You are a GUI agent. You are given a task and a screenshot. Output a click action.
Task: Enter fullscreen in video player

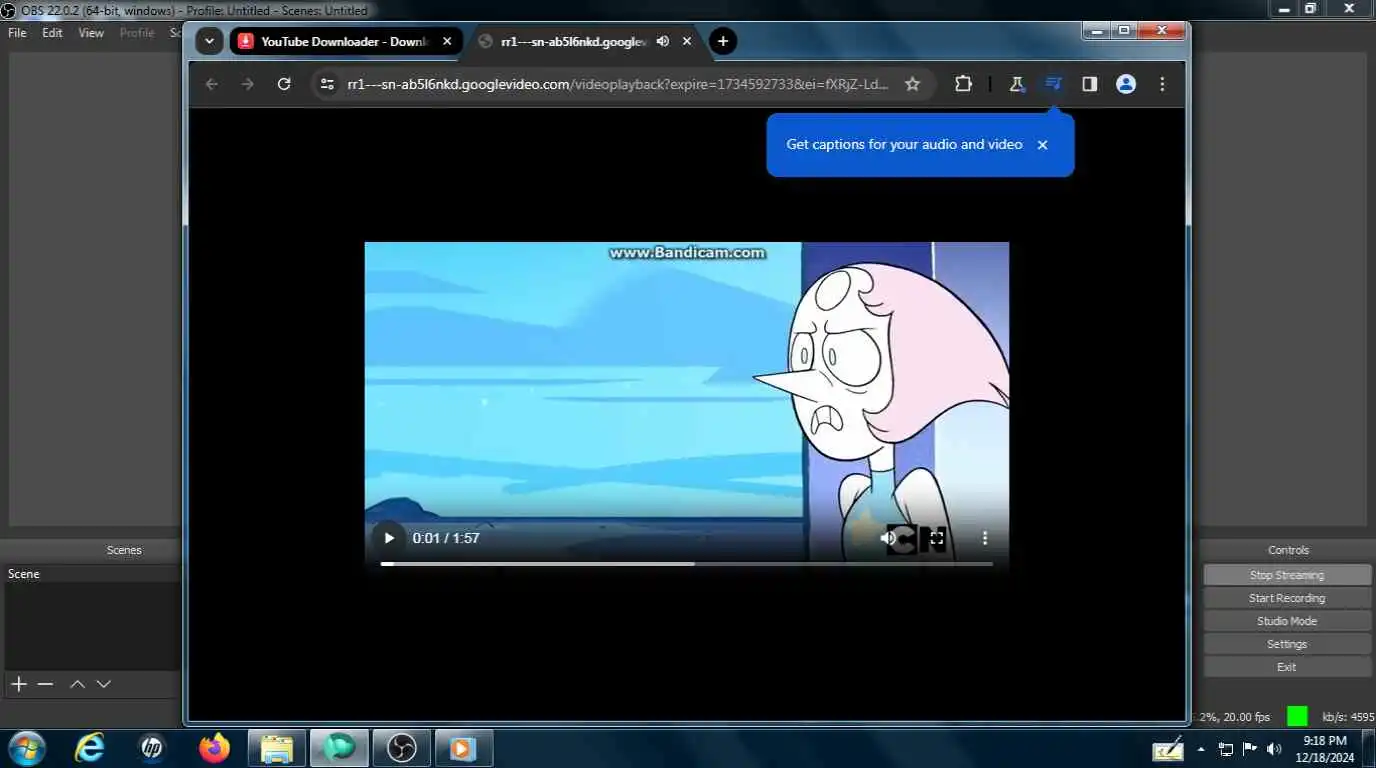coord(937,538)
